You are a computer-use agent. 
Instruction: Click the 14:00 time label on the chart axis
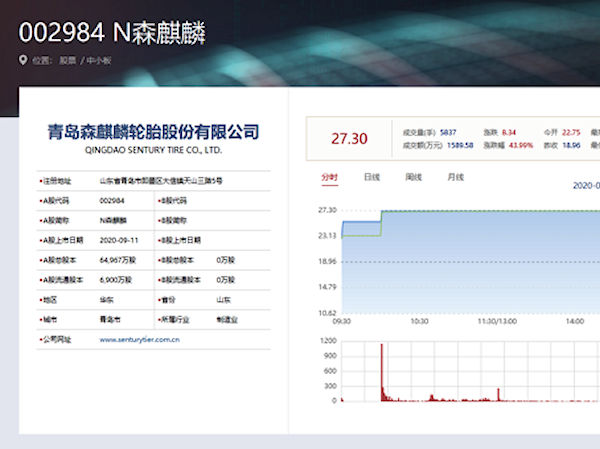point(575,321)
